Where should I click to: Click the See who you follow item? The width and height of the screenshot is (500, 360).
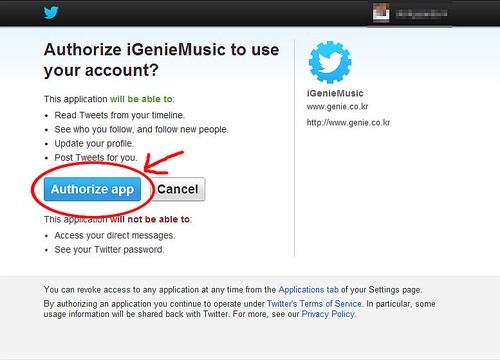point(141,129)
